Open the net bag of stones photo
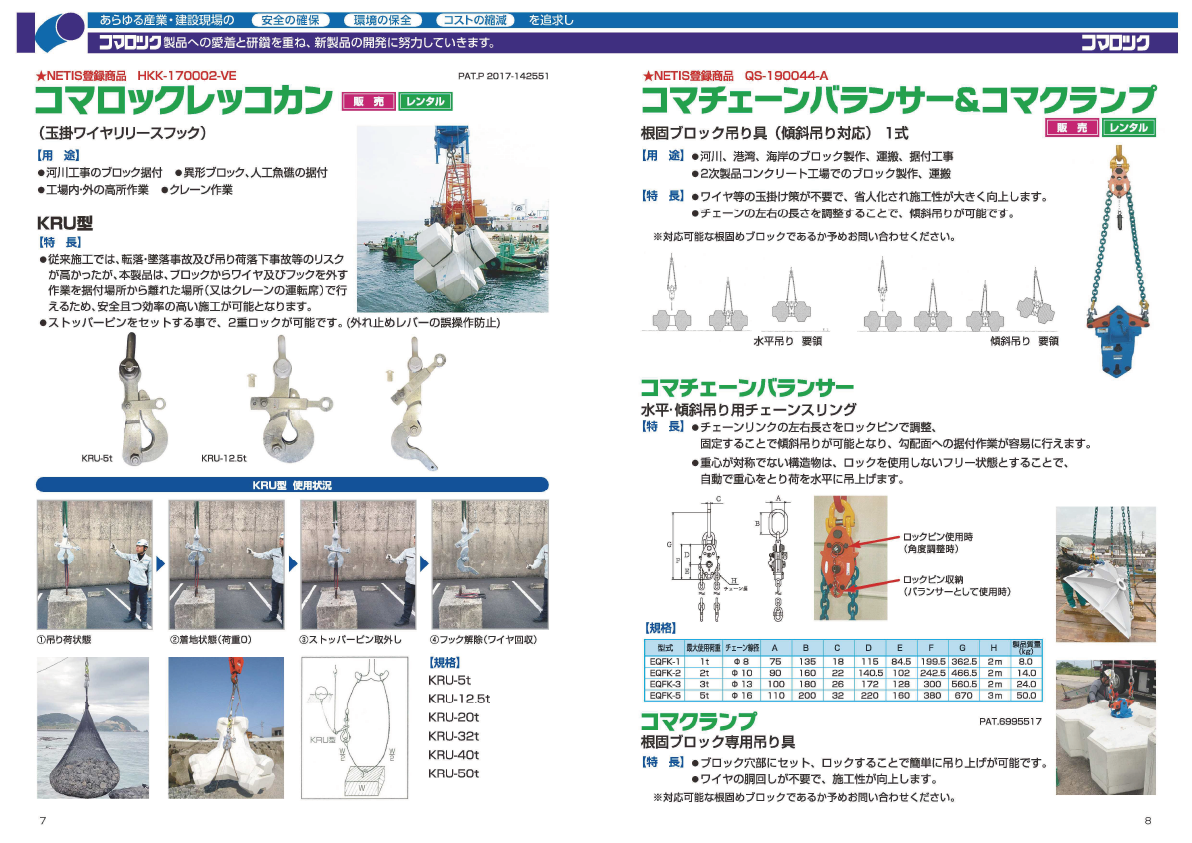 coord(93,728)
